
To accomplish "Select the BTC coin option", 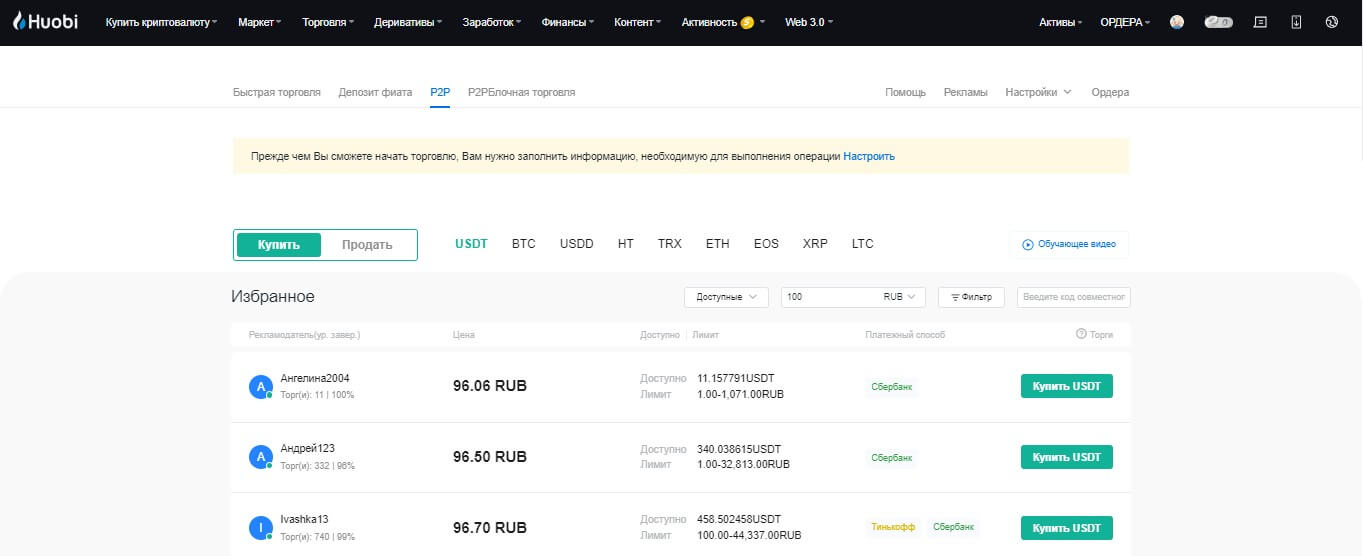I will (x=523, y=244).
